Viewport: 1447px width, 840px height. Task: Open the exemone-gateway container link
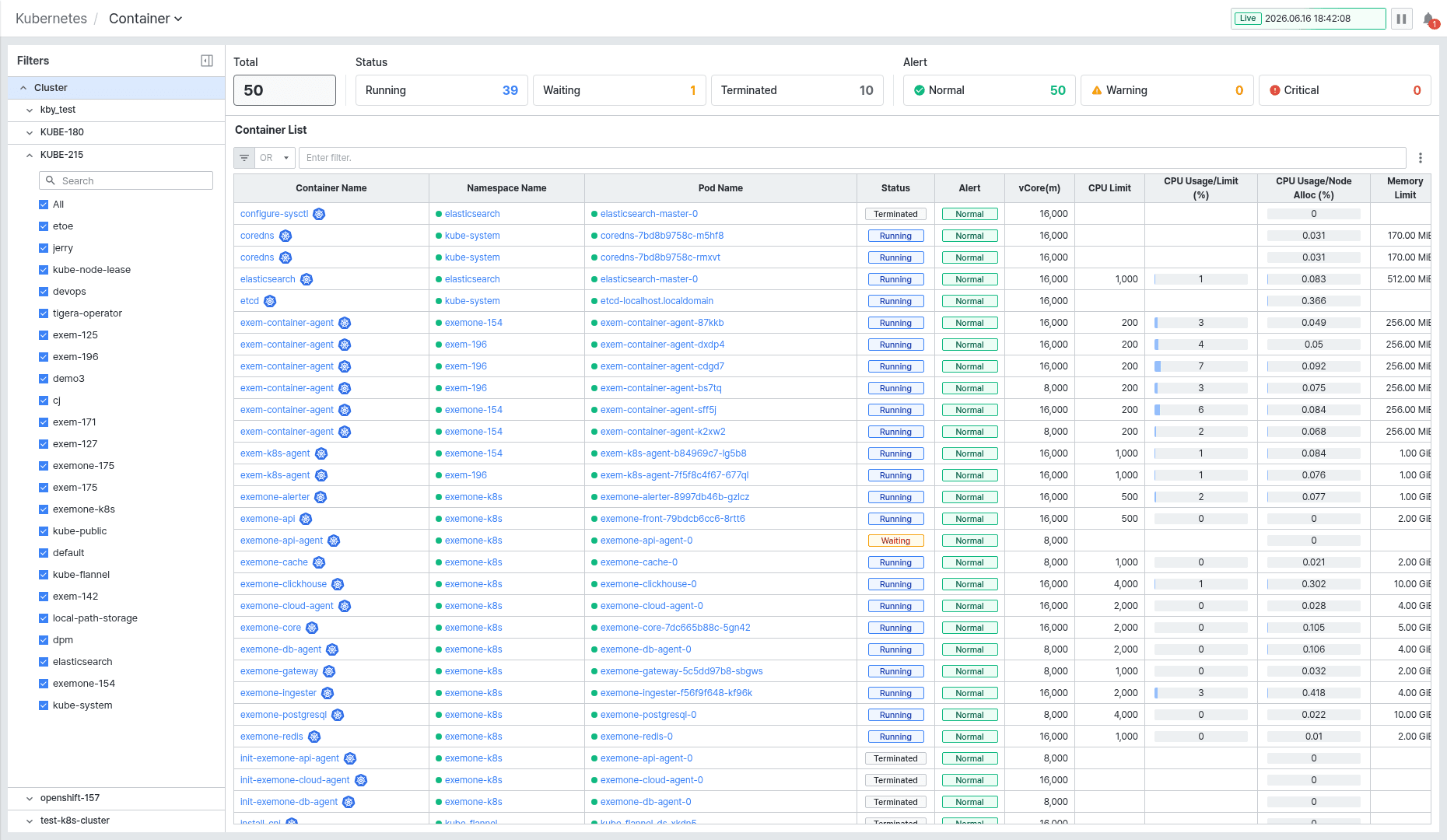point(279,671)
